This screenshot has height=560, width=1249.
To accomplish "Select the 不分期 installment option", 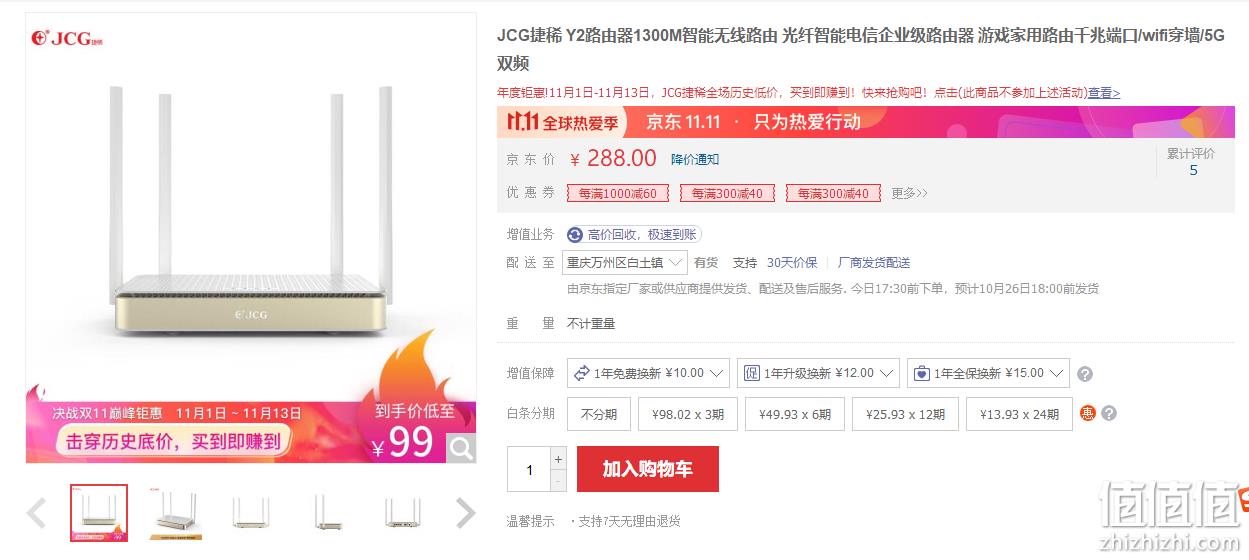I will click(x=599, y=414).
